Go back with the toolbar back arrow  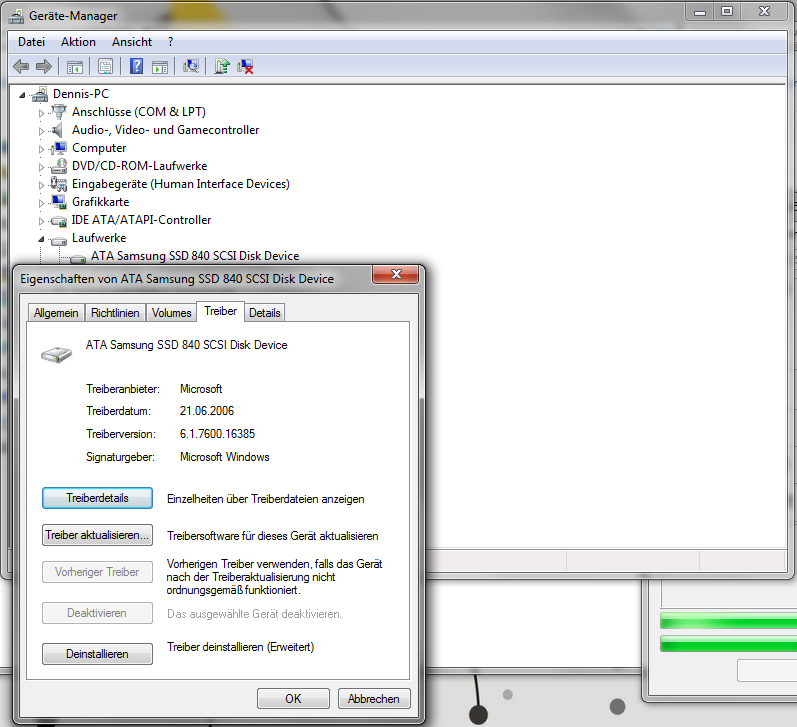point(21,66)
